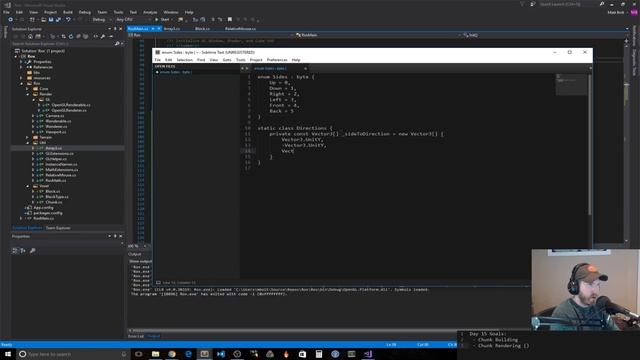This screenshot has height=360, width=640.
Task: Select OpenGLRenderable.cs file
Action: pos(71,105)
